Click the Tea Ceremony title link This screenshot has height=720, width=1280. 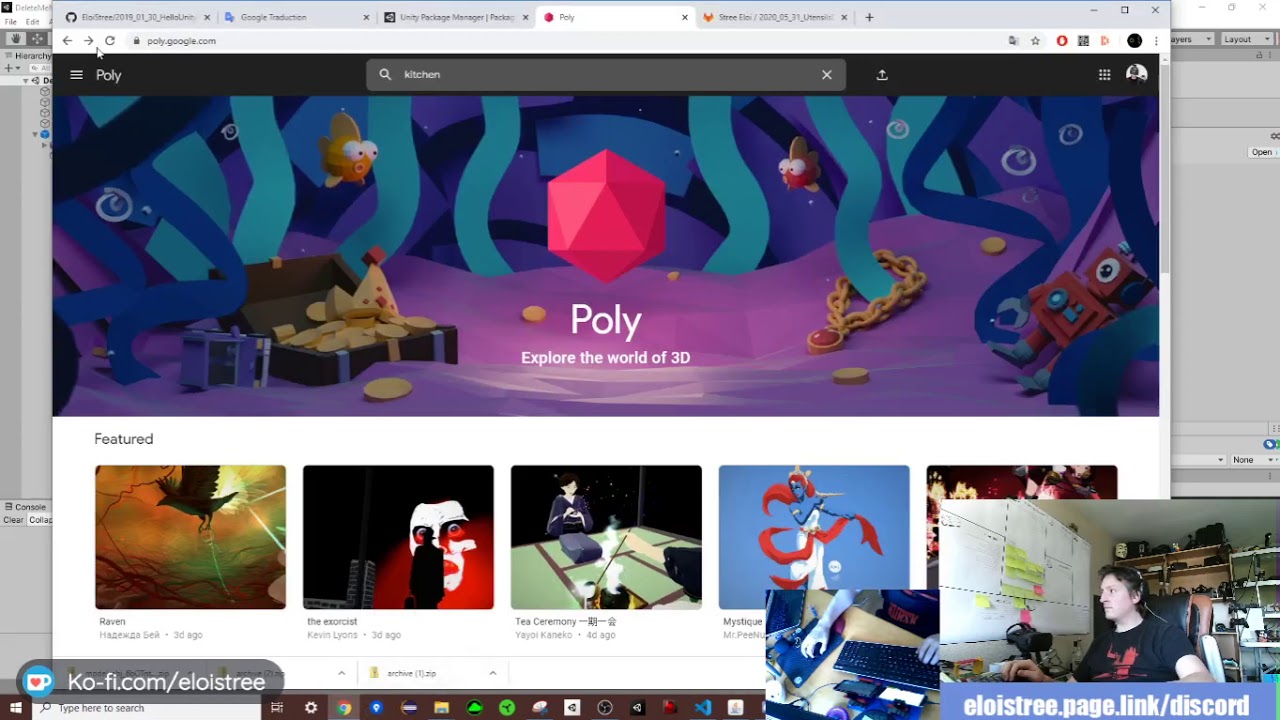566,621
